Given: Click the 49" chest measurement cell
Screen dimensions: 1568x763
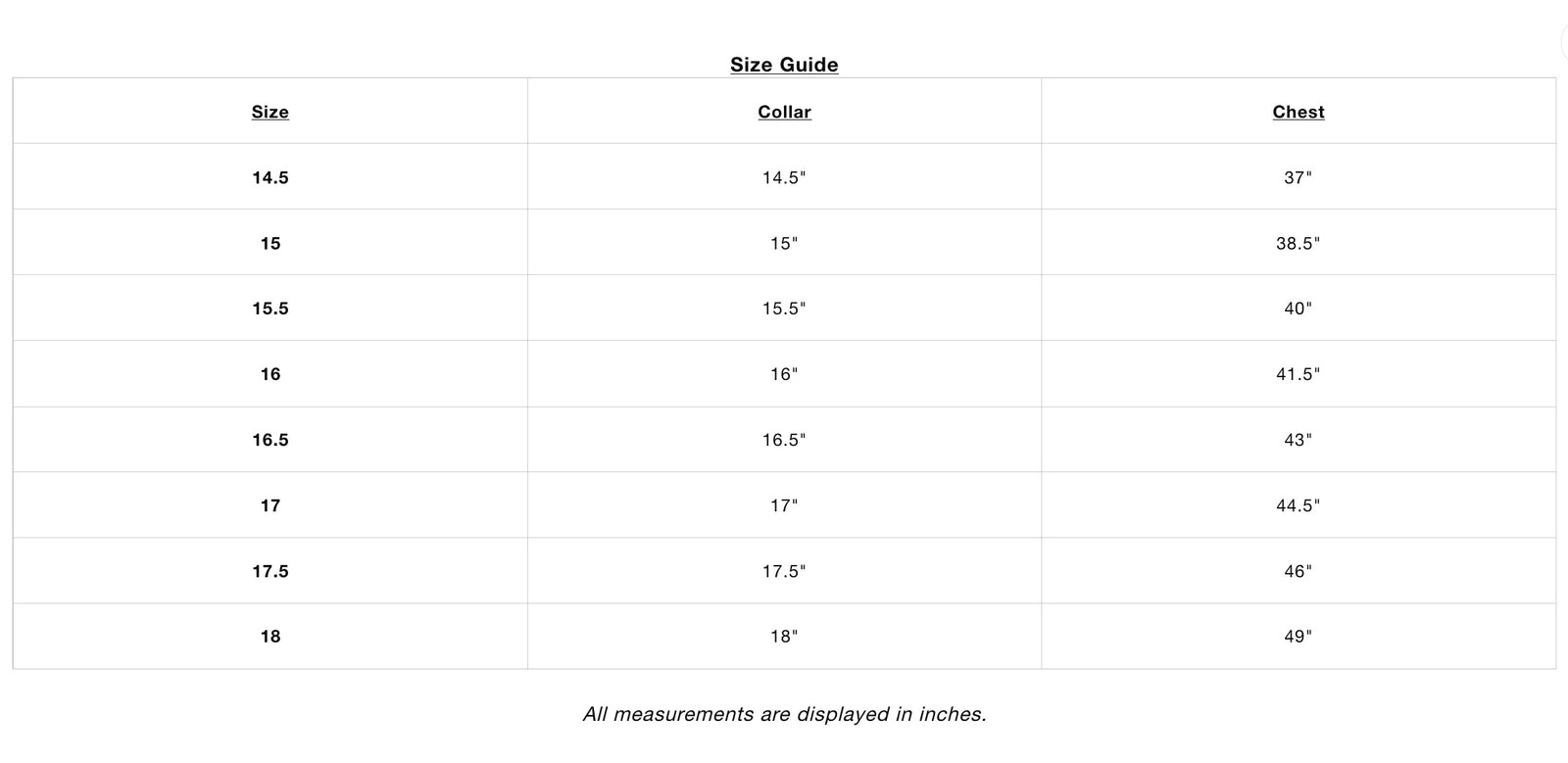Looking at the screenshot, I should (1298, 637).
